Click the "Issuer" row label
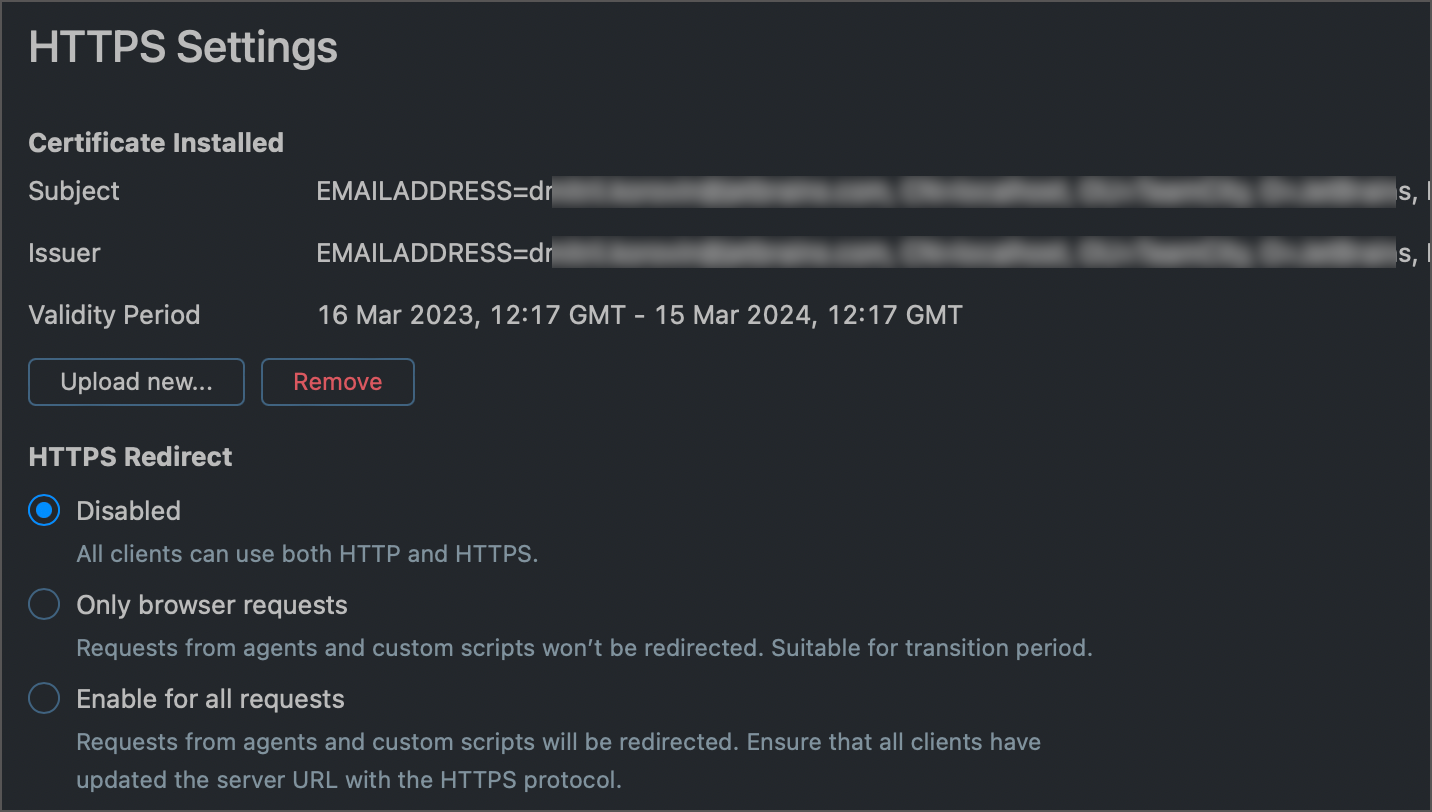 tap(64, 253)
